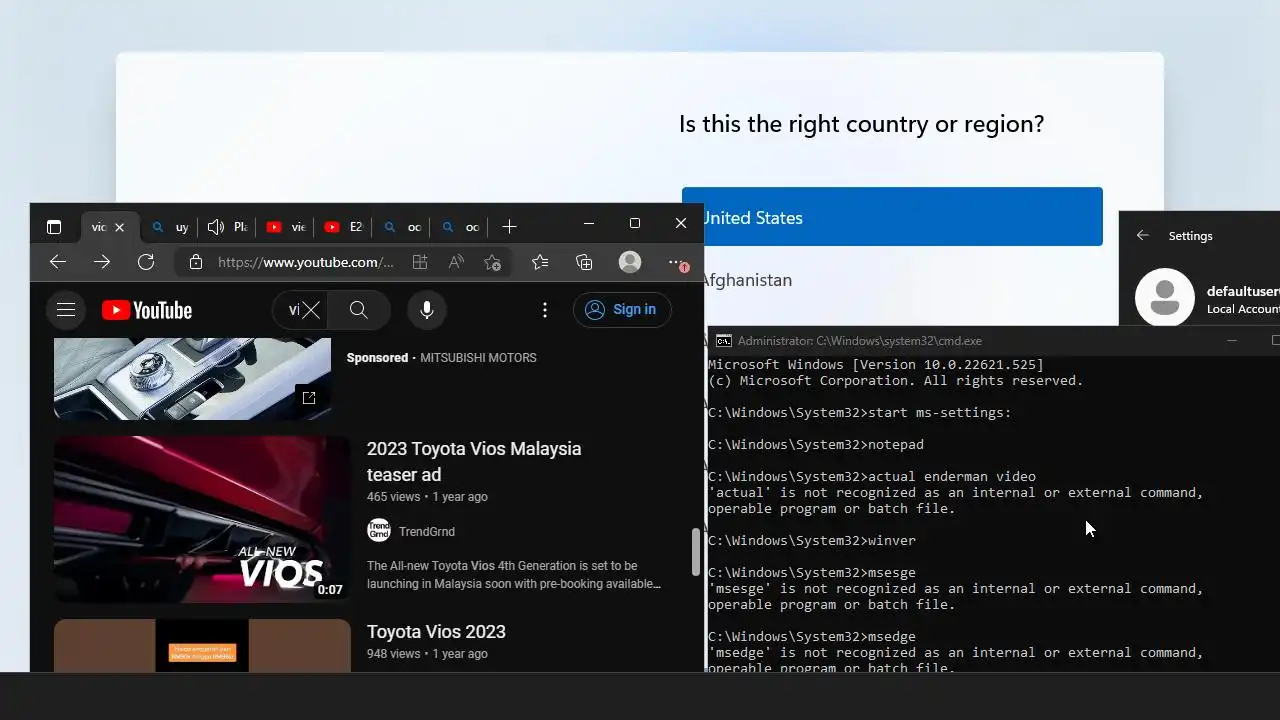Click 'MITSUBISHI MOTORS' sponsor name
This screenshot has width=1280, height=720.
(x=478, y=358)
